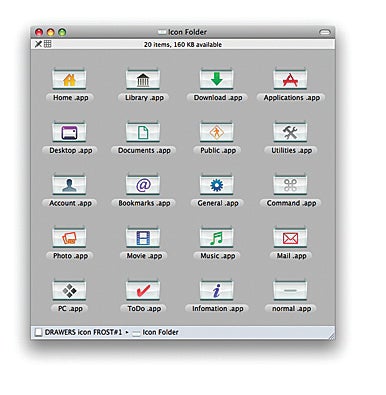
Task: Close the Icon Folder window
Action: pyautogui.click(x=39, y=32)
